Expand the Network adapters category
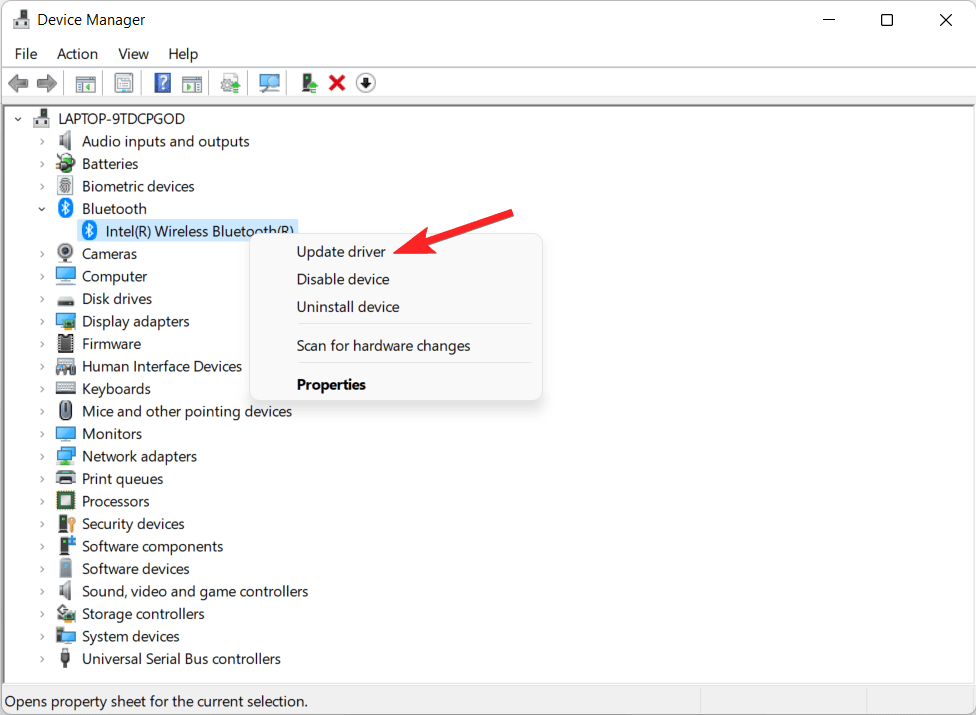 point(42,457)
